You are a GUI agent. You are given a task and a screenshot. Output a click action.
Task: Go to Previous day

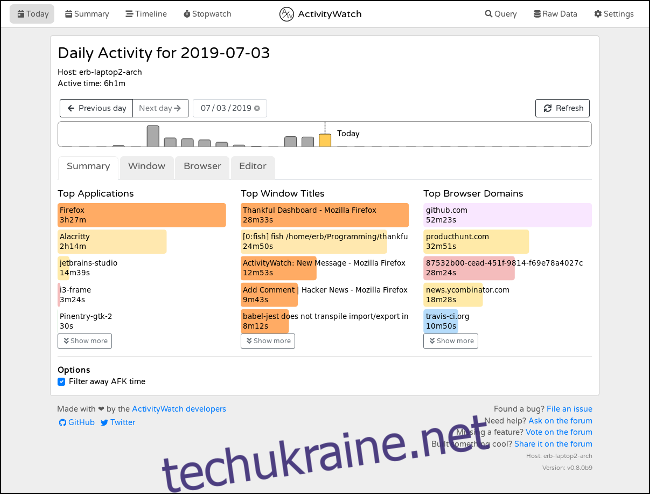96,108
